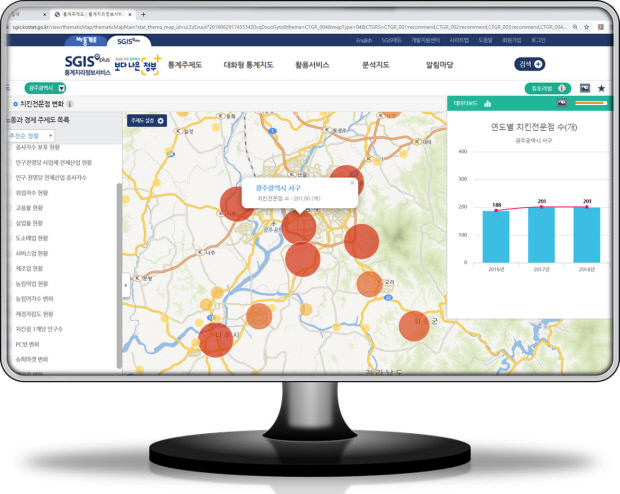Select 치킨점 1개당 인구수 in the list
The height and width of the screenshot is (494, 620).
tap(41, 328)
